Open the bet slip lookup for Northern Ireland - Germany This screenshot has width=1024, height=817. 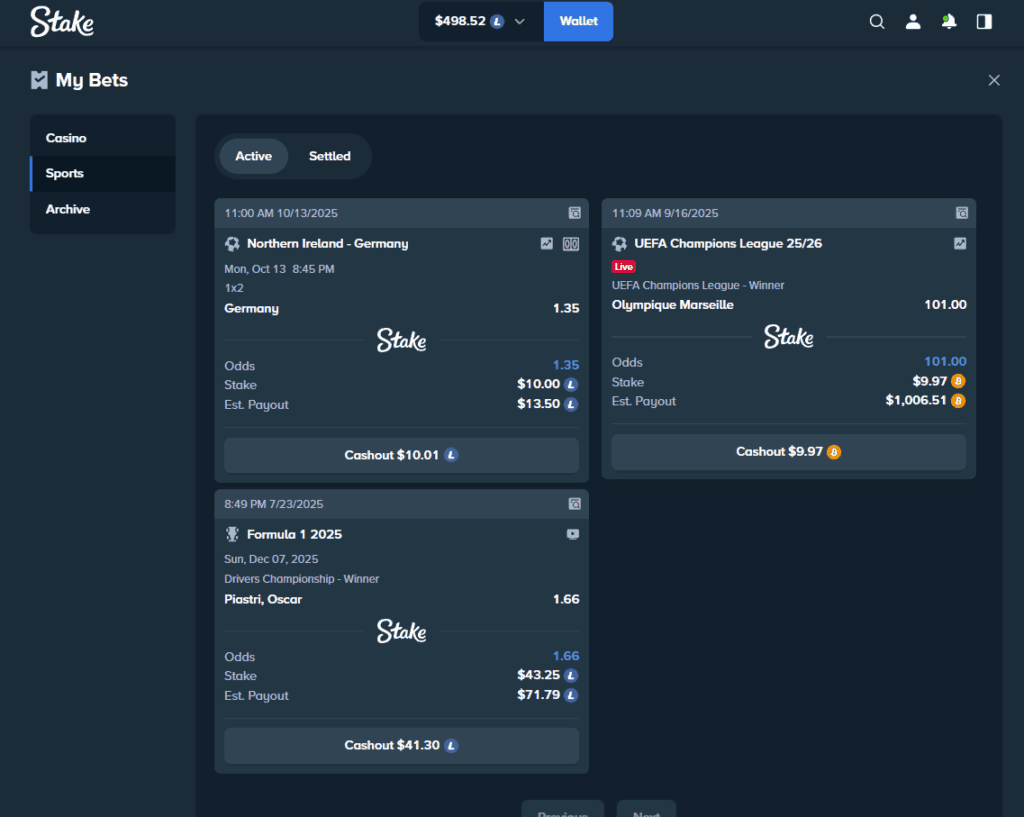tap(573, 213)
